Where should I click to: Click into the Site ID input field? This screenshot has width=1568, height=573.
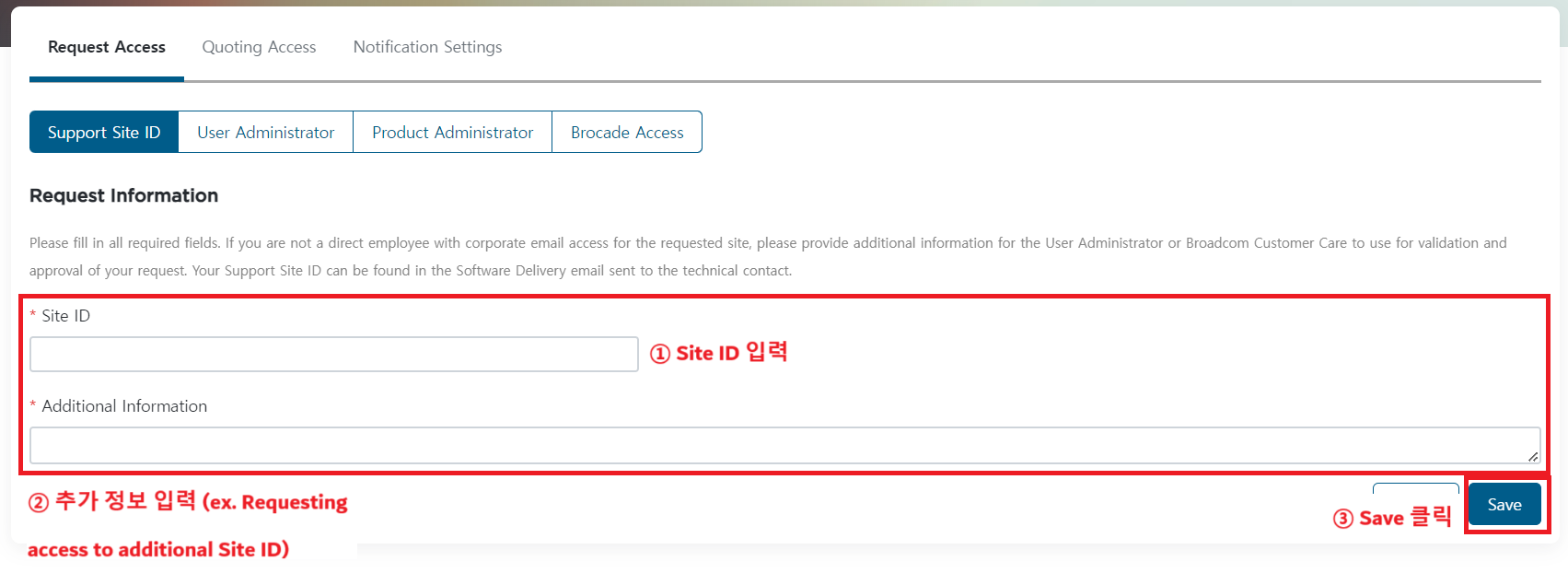coord(333,355)
